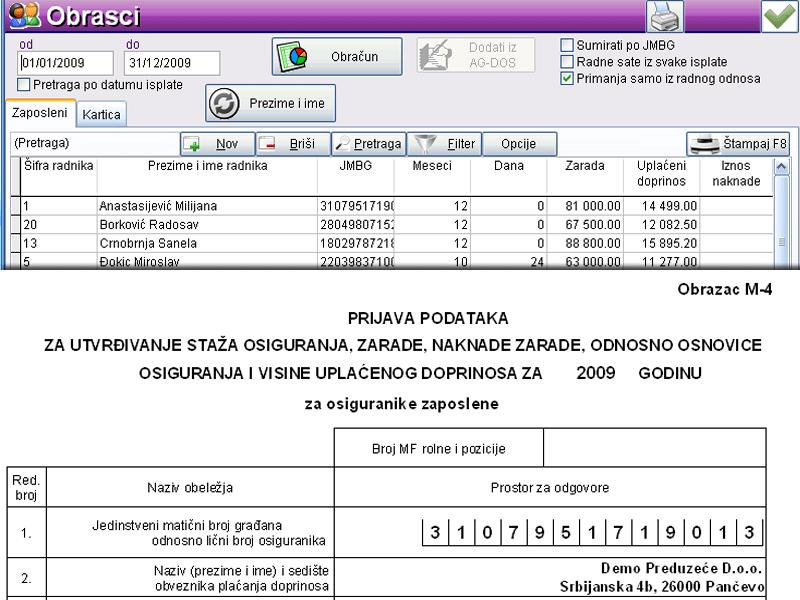Click the 'do' end date field

pyautogui.click(x=171, y=62)
